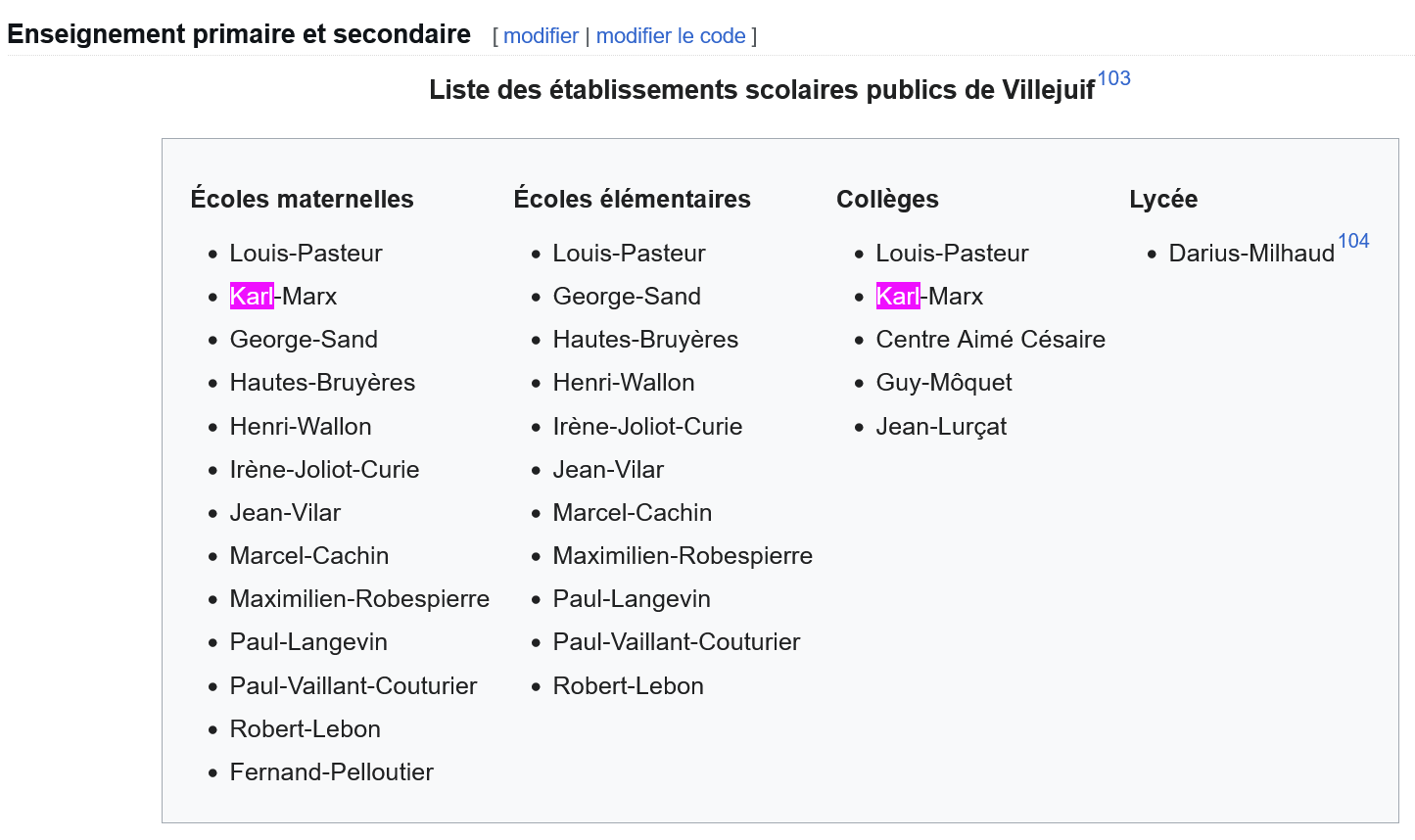This screenshot has height=840, width=1415.
Task: Open the "modifier le code" link
Action: [671, 36]
